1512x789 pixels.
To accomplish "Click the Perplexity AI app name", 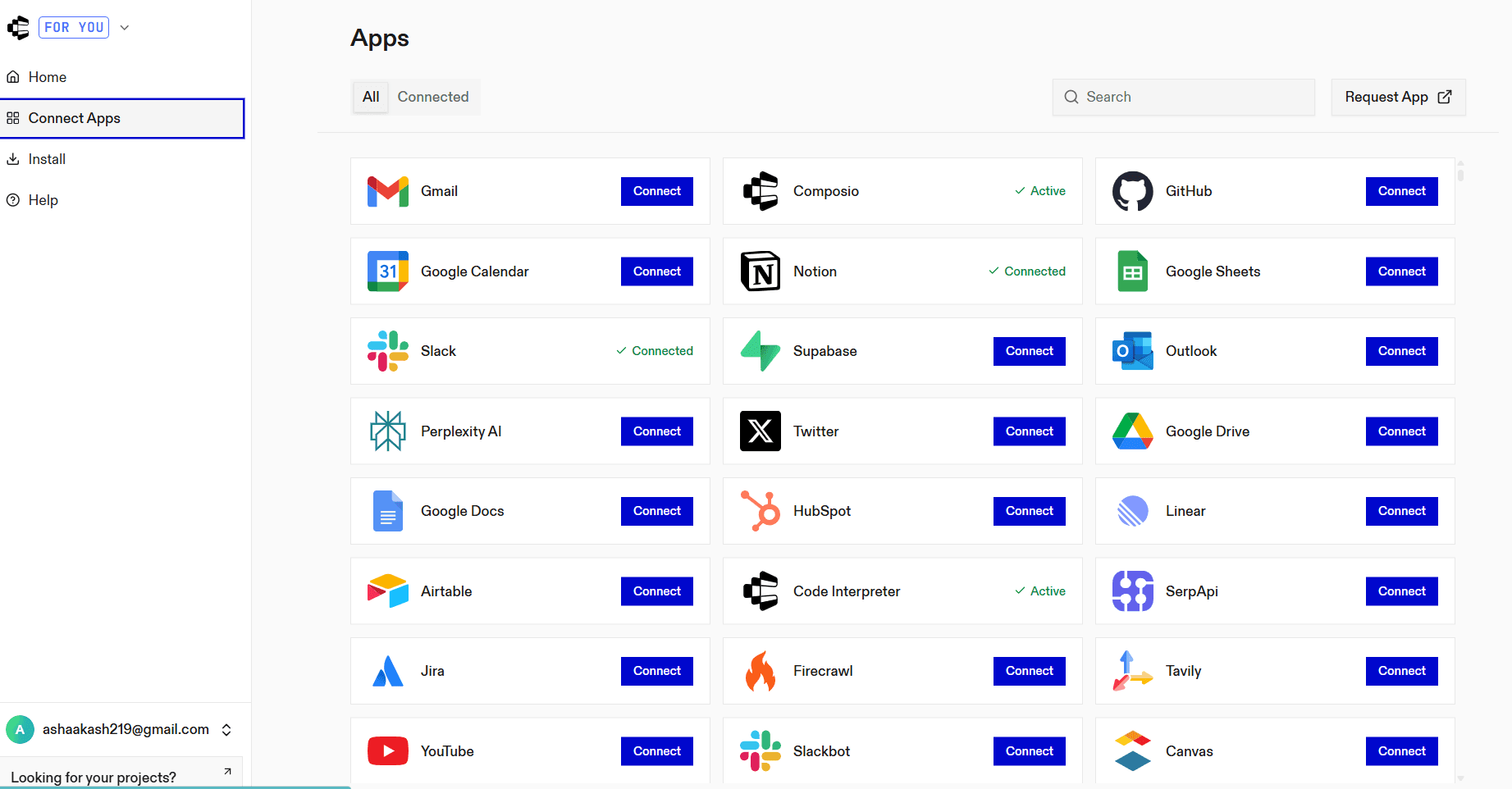I will click(461, 431).
